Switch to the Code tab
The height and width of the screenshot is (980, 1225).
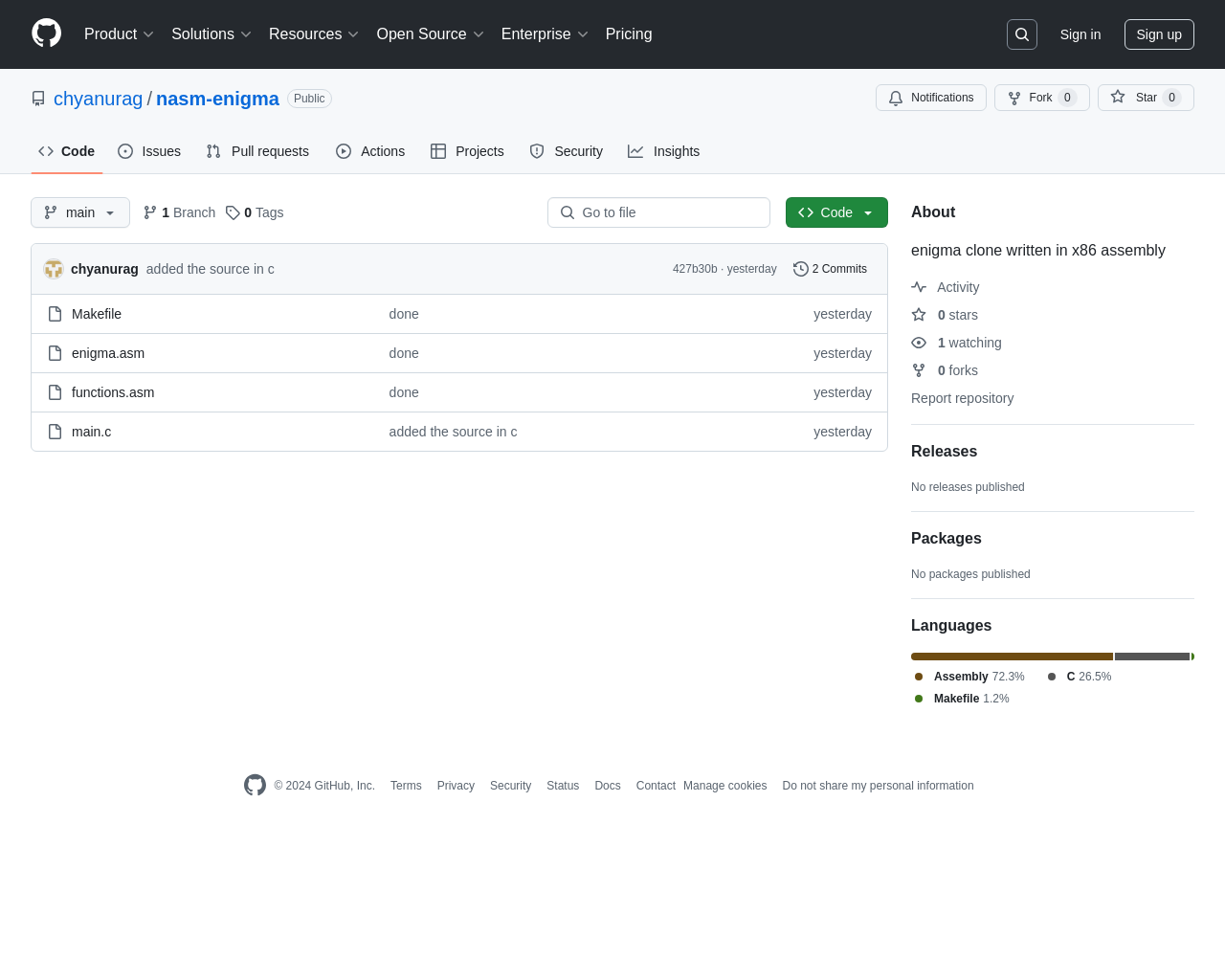click(67, 151)
